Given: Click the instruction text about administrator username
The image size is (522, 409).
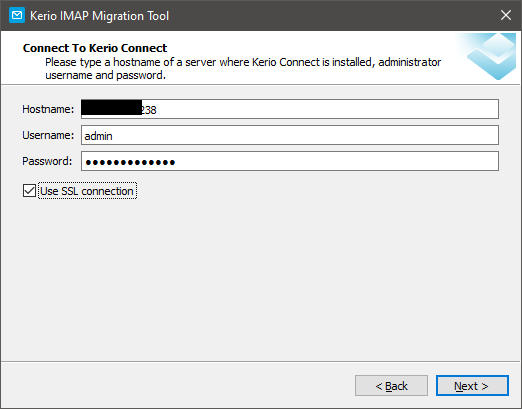Looking at the screenshot, I should pos(243,69).
